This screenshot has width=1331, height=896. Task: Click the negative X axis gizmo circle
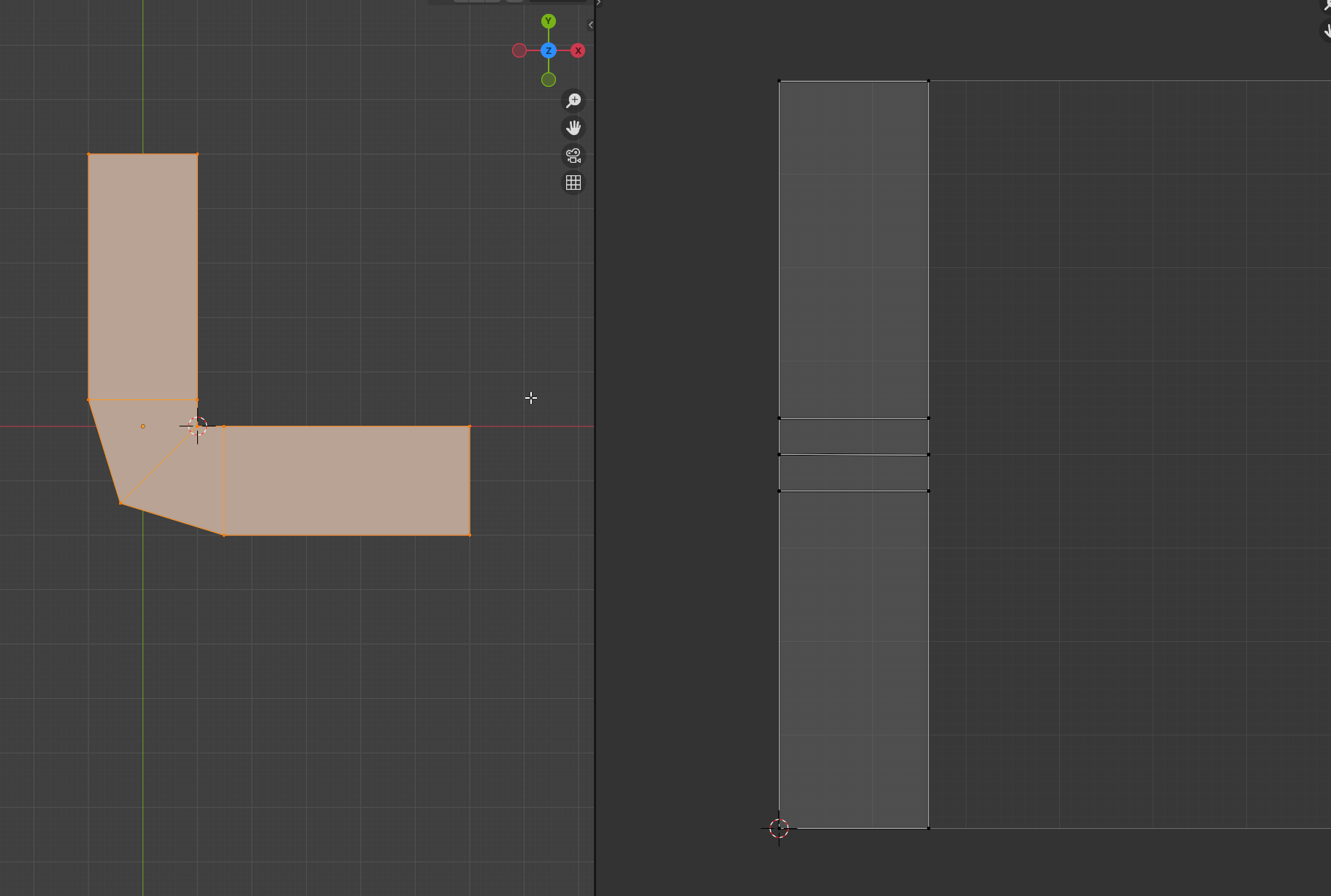[x=519, y=50]
